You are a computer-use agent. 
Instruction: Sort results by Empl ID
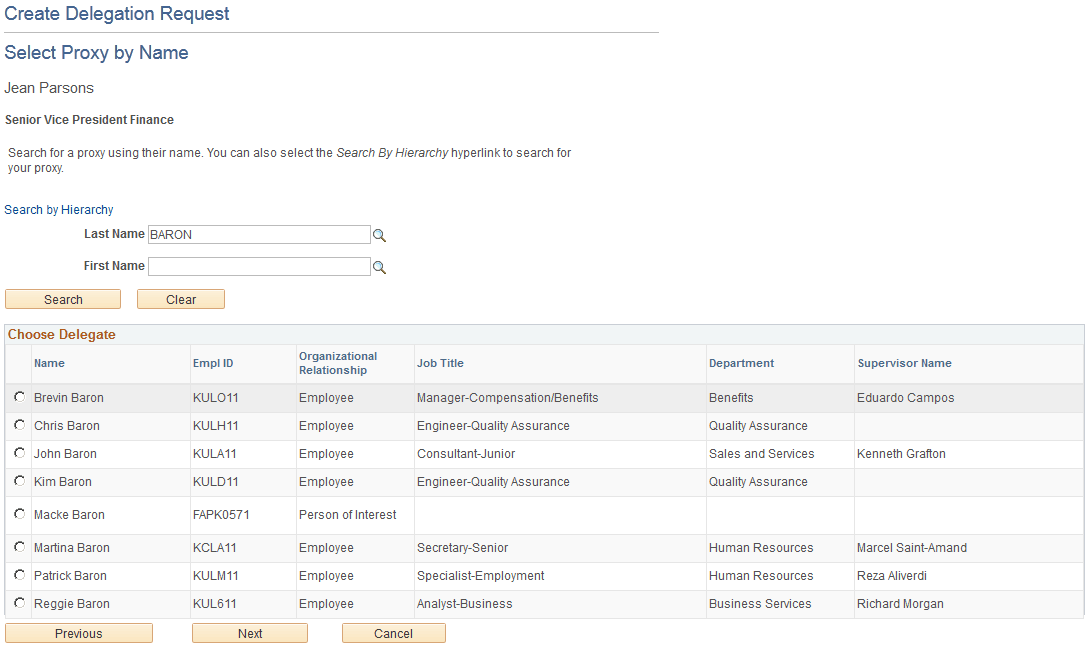coord(213,363)
